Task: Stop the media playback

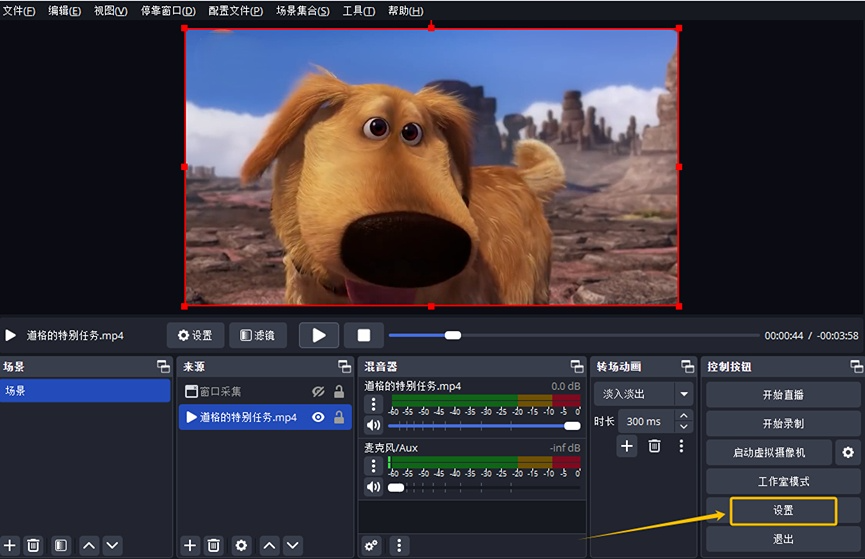Action: coord(364,335)
